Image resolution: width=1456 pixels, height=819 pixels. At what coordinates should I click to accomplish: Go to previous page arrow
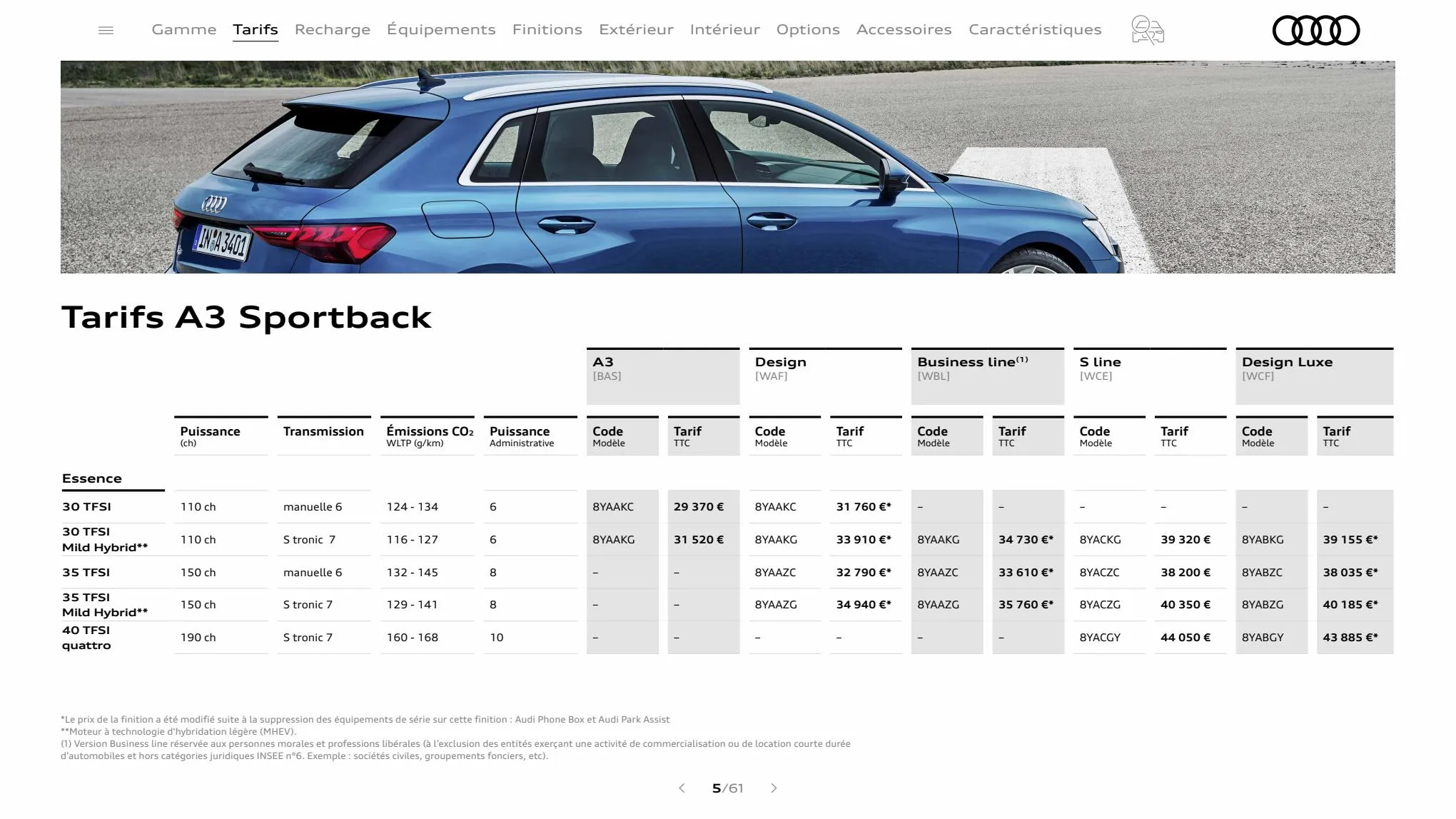[x=682, y=788]
